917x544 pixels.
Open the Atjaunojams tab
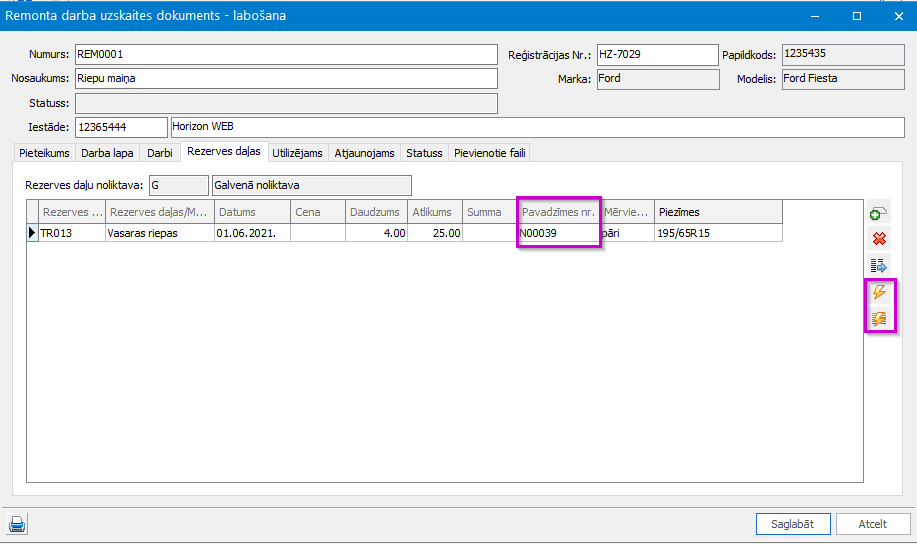[364, 153]
